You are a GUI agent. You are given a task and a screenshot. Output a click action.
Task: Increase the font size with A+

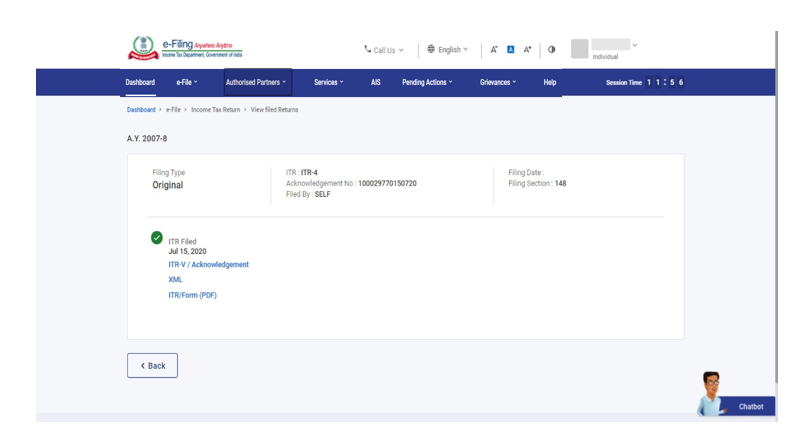tap(527, 50)
